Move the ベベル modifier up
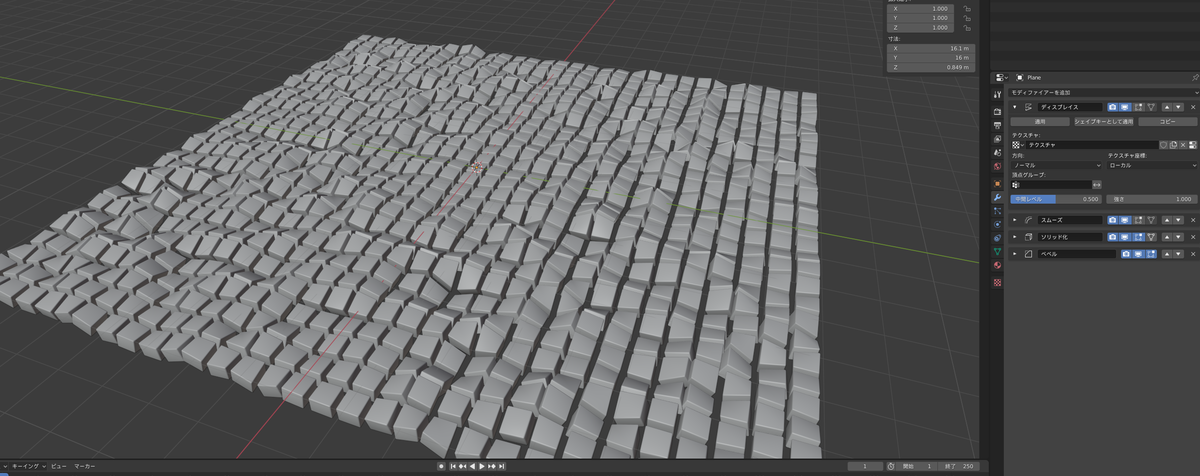1200x476 pixels. click(1166, 254)
